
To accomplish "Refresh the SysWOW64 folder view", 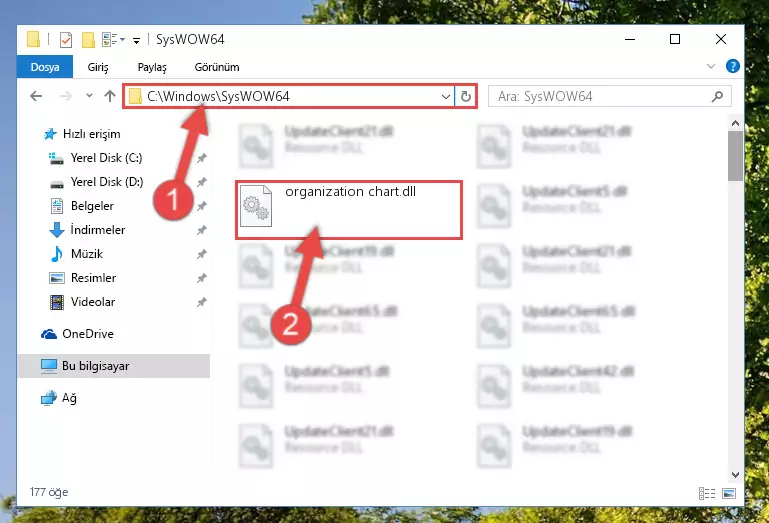I will click(465, 96).
